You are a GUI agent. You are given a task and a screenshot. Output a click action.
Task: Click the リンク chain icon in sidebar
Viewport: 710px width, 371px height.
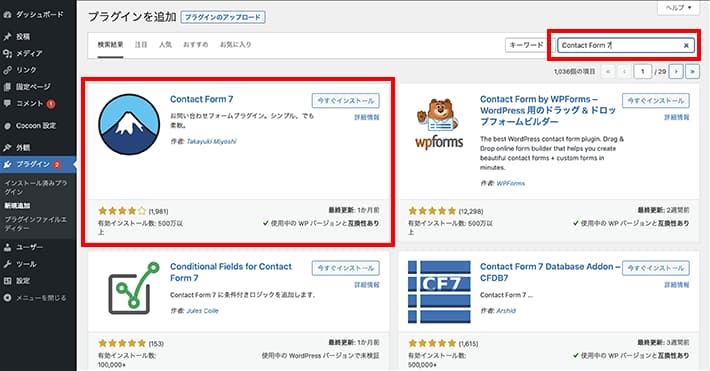click(7, 70)
